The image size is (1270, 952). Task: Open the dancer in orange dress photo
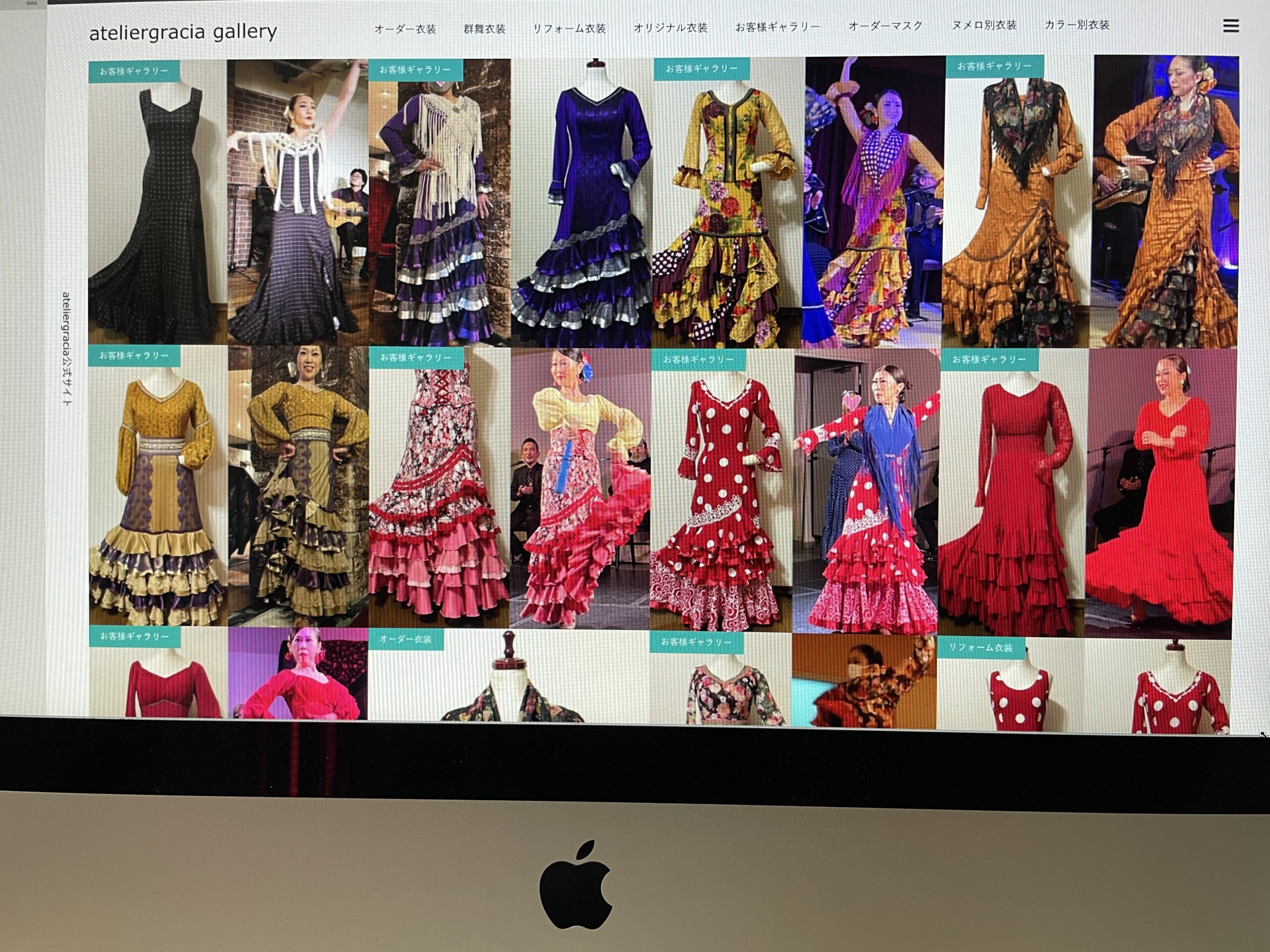point(1165,202)
